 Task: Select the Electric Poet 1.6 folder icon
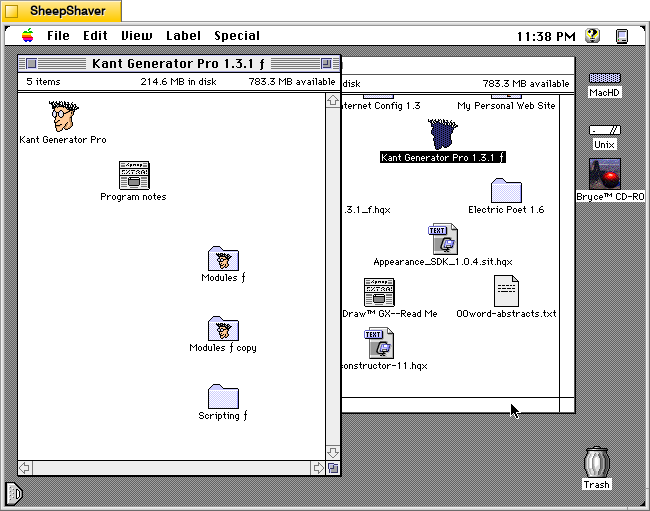(x=506, y=191)
